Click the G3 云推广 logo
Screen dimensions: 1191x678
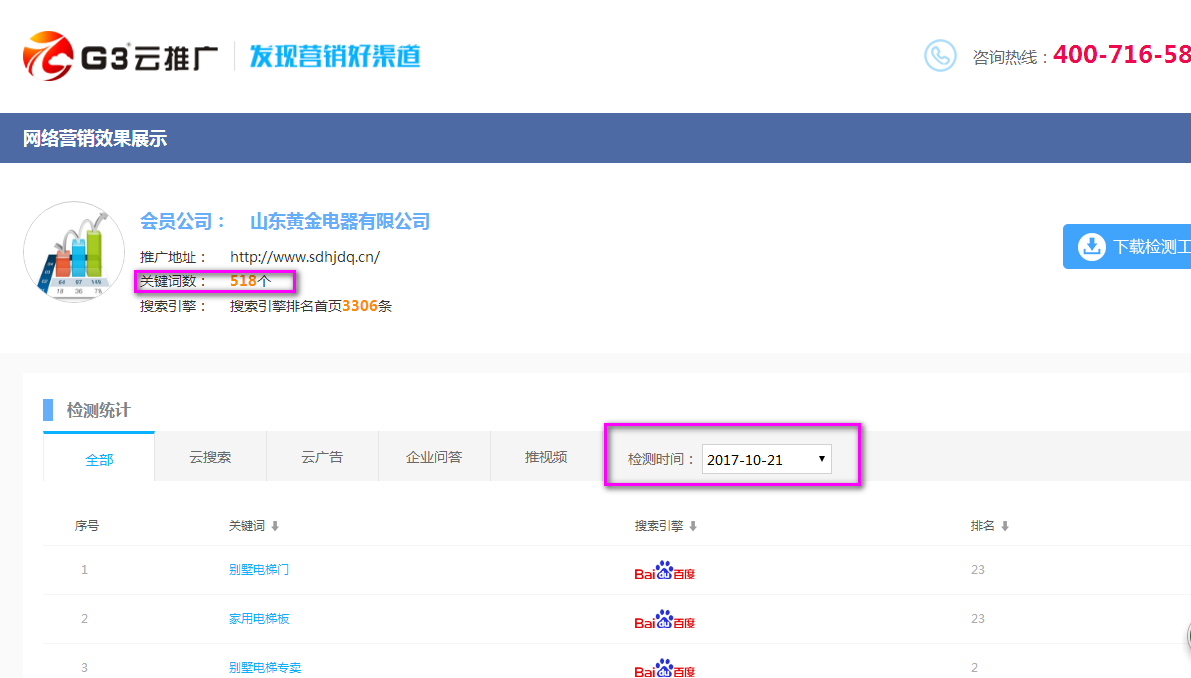(x=120, y=56)
